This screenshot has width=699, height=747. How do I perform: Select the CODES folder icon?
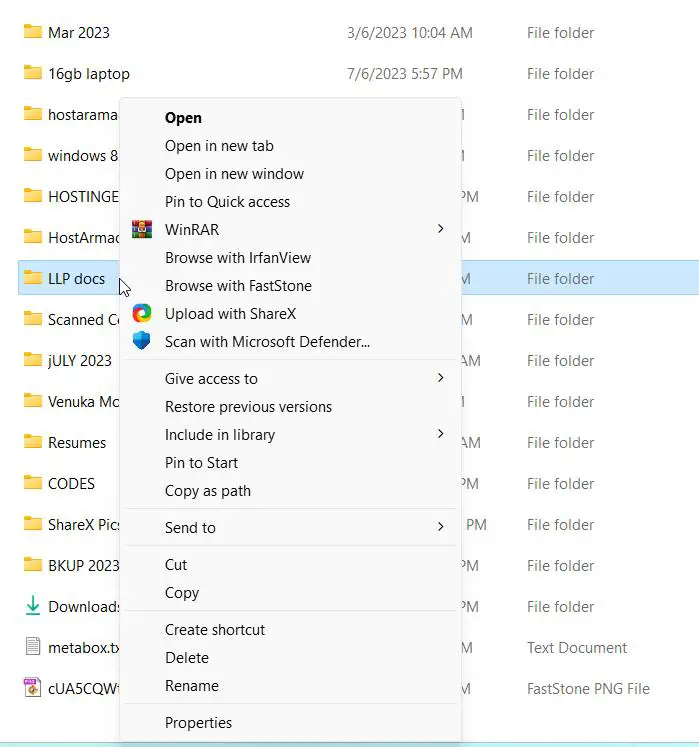[33, 483]
